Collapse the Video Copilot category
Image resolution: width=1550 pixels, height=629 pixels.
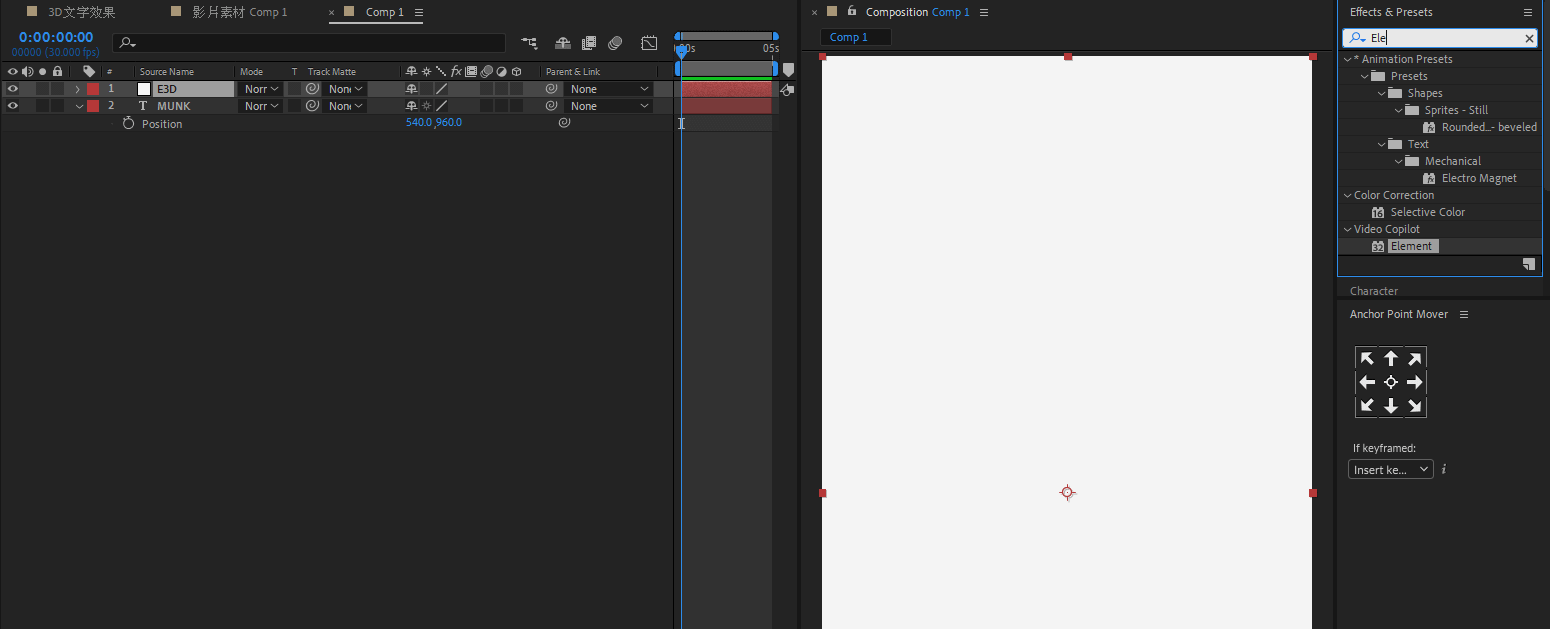click(x=1347, y=229)
